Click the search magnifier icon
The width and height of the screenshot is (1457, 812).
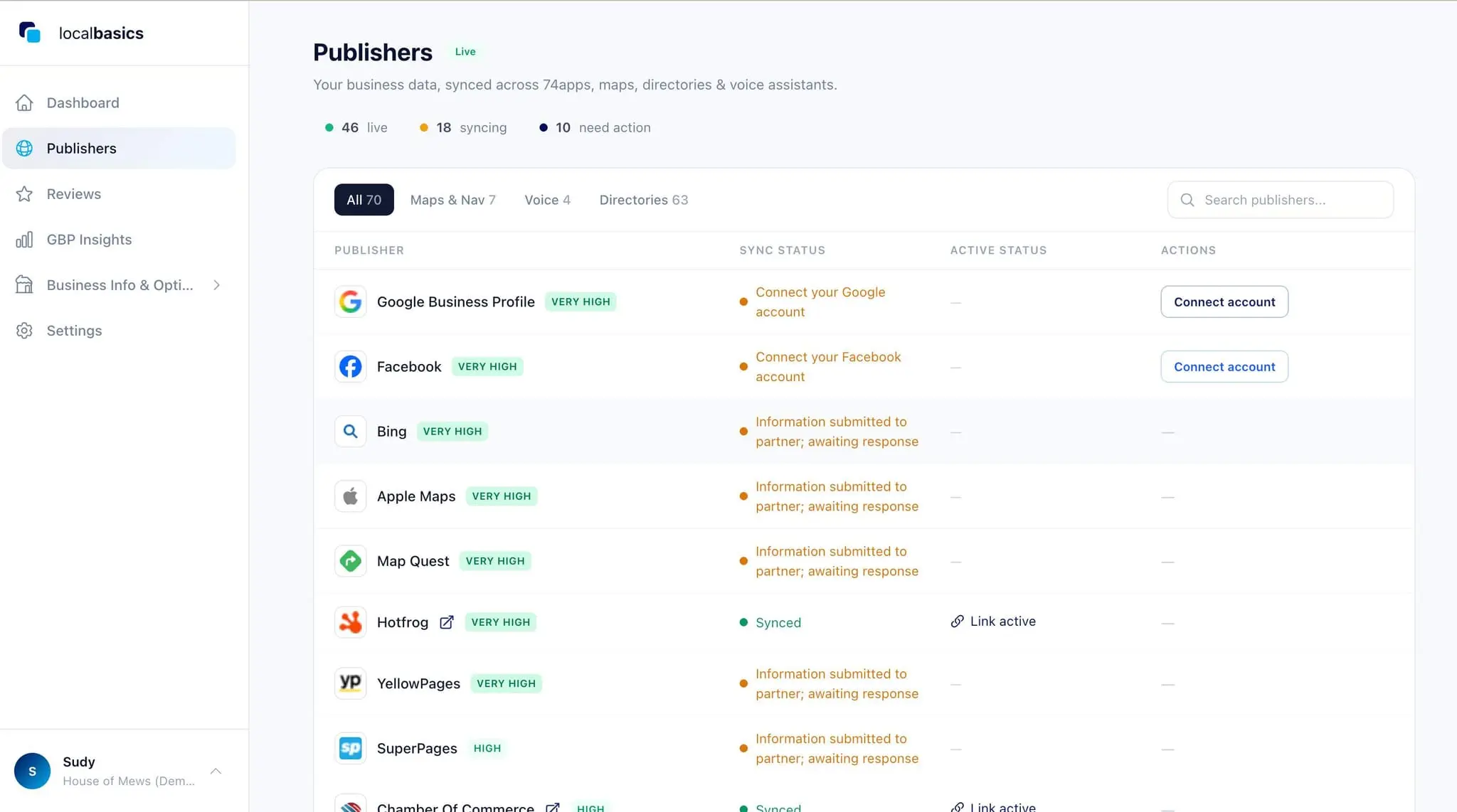point(1187,200)
